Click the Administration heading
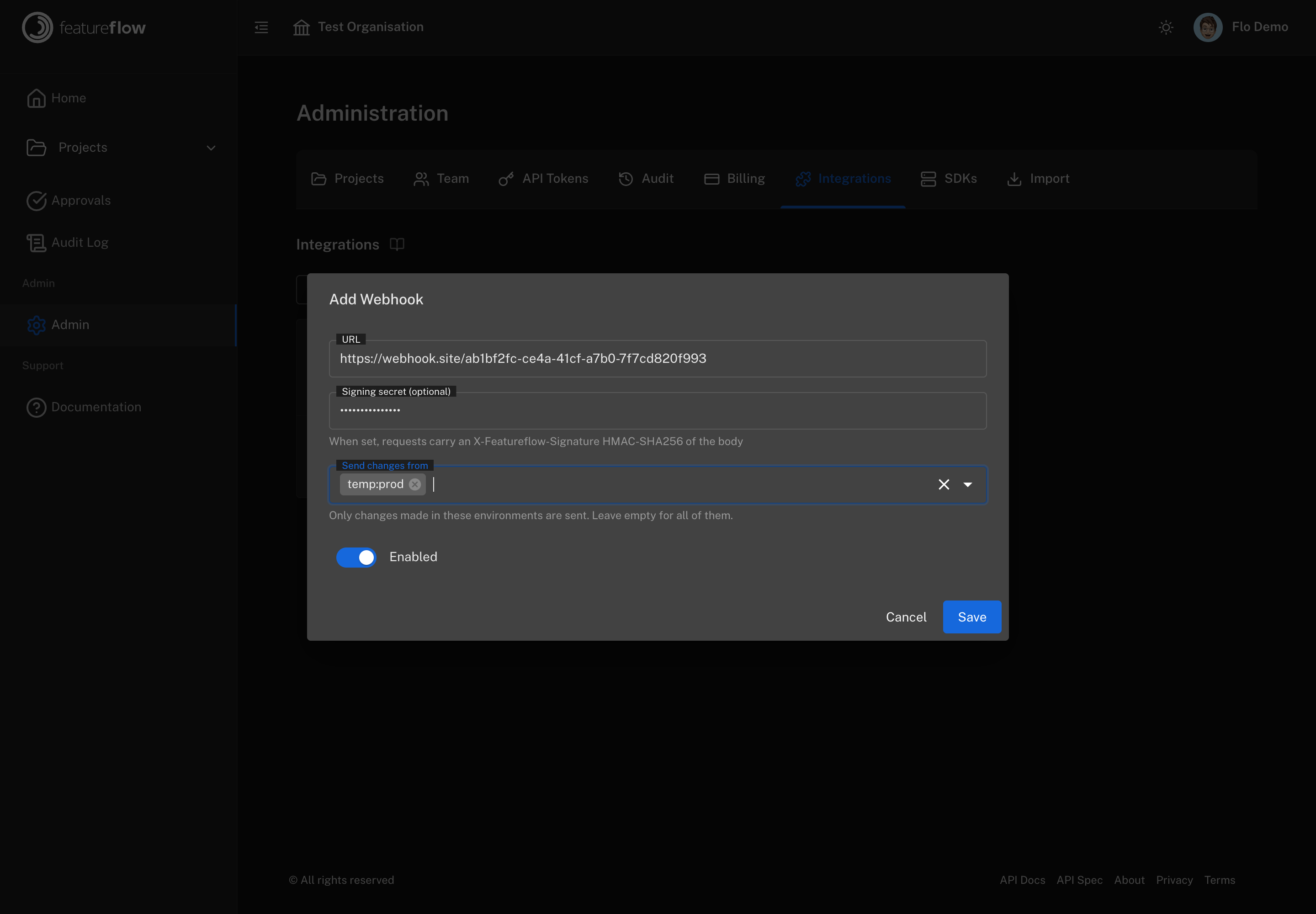 click(372, 113)
